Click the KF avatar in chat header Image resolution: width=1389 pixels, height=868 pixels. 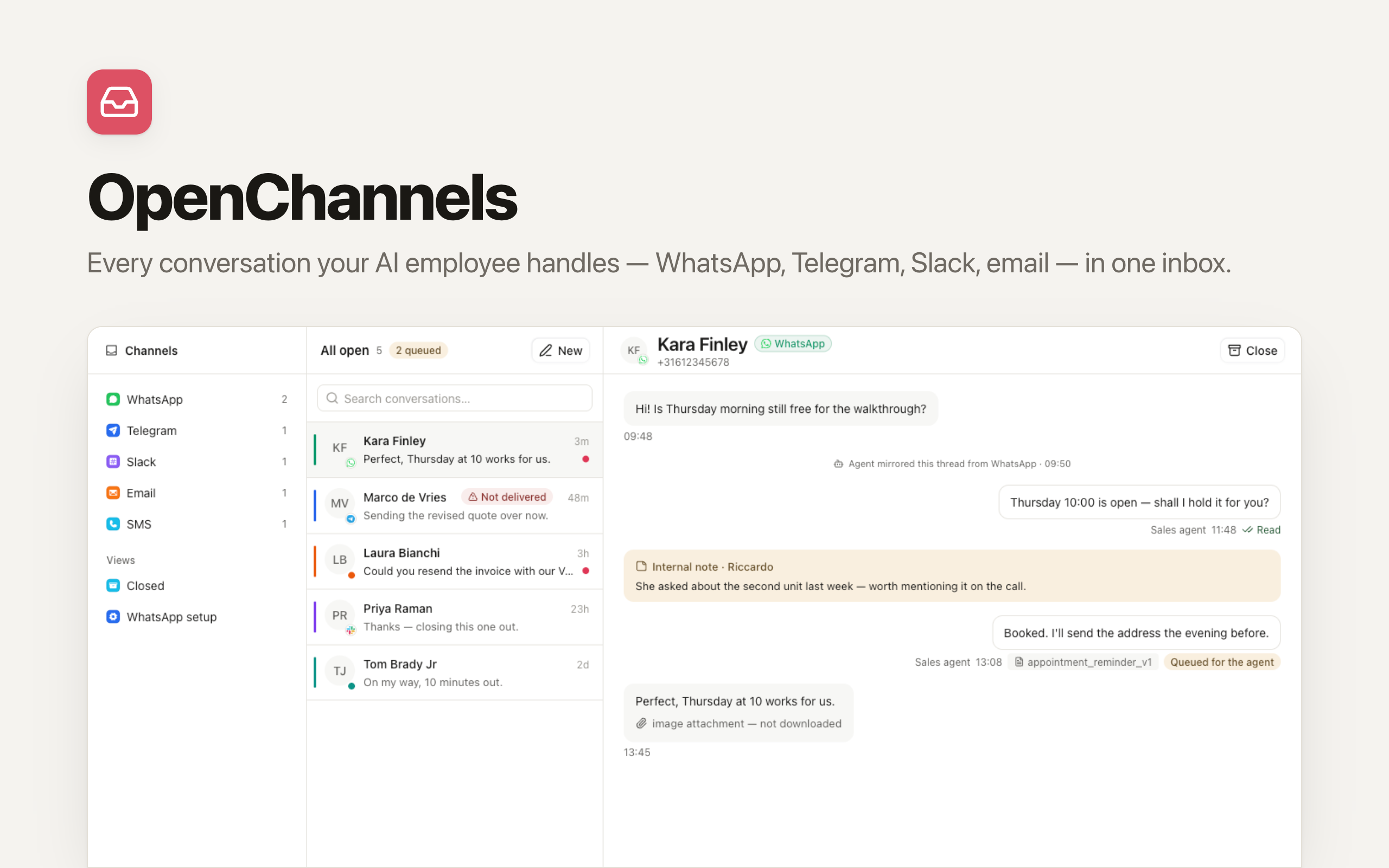coord(634,350)
